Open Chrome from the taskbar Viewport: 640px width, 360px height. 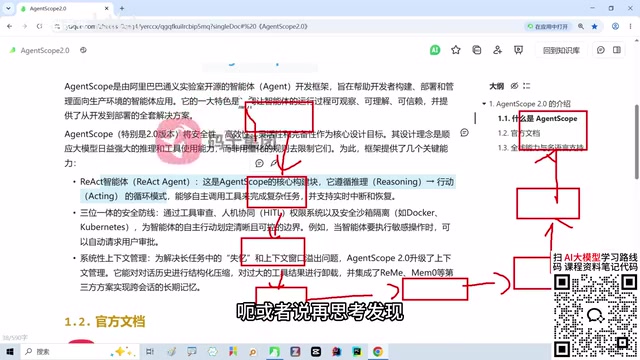point(378,351)
